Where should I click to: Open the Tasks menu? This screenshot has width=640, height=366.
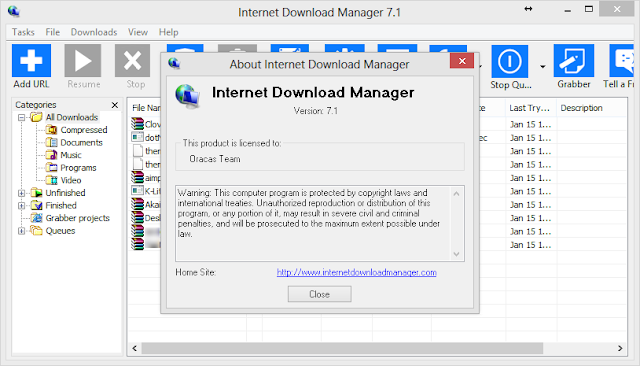click(x=23, y=32)
